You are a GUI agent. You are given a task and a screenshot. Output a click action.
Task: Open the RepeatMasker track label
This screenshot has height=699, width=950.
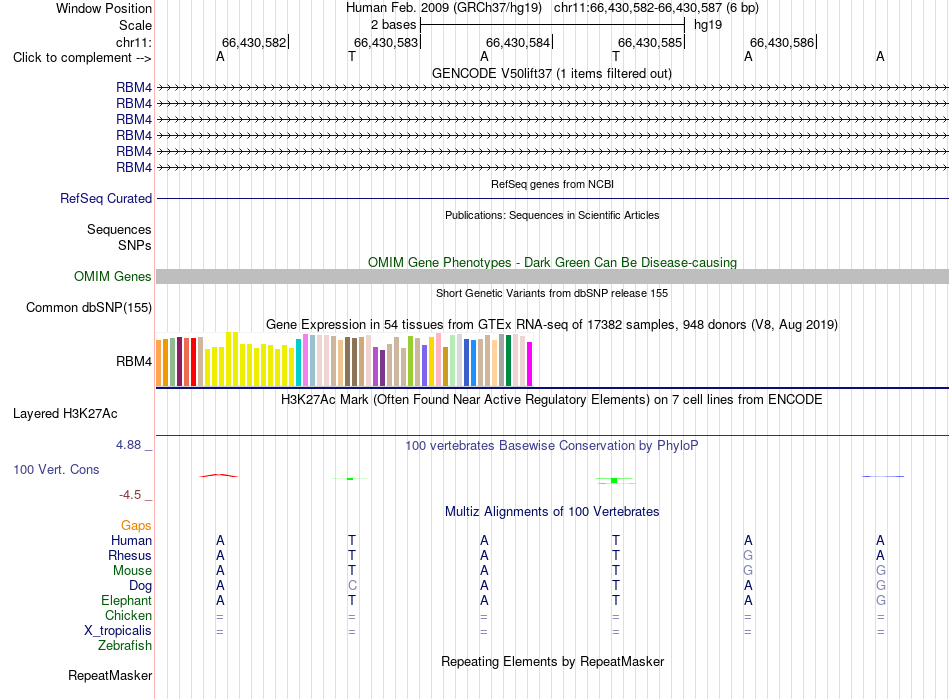(x=110, y=675)
